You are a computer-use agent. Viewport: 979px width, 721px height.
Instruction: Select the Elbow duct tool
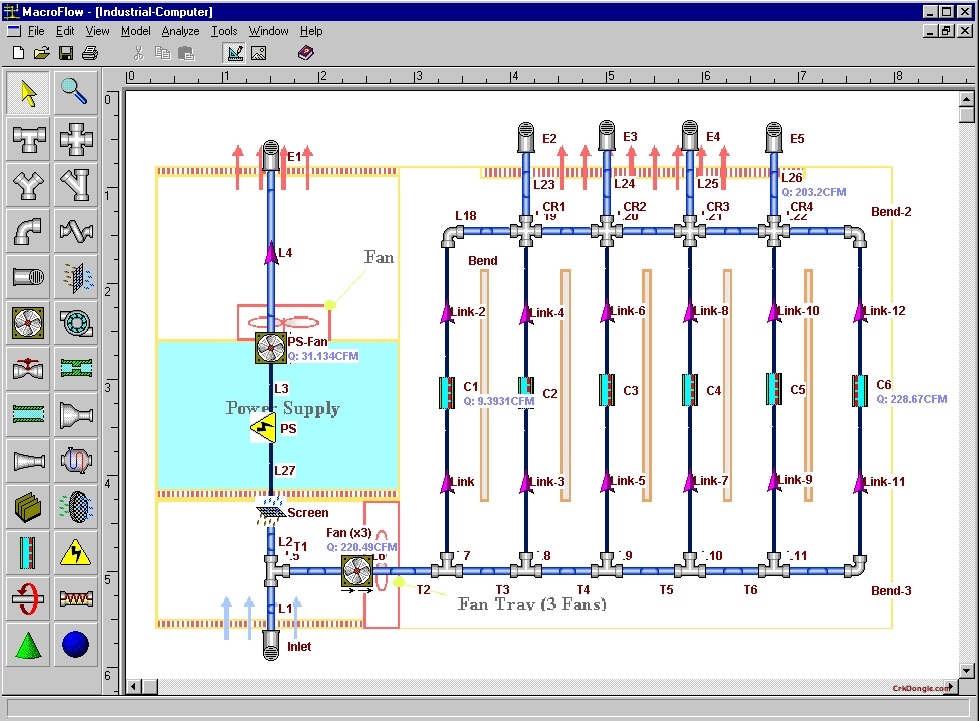click(x=27, y=231)
